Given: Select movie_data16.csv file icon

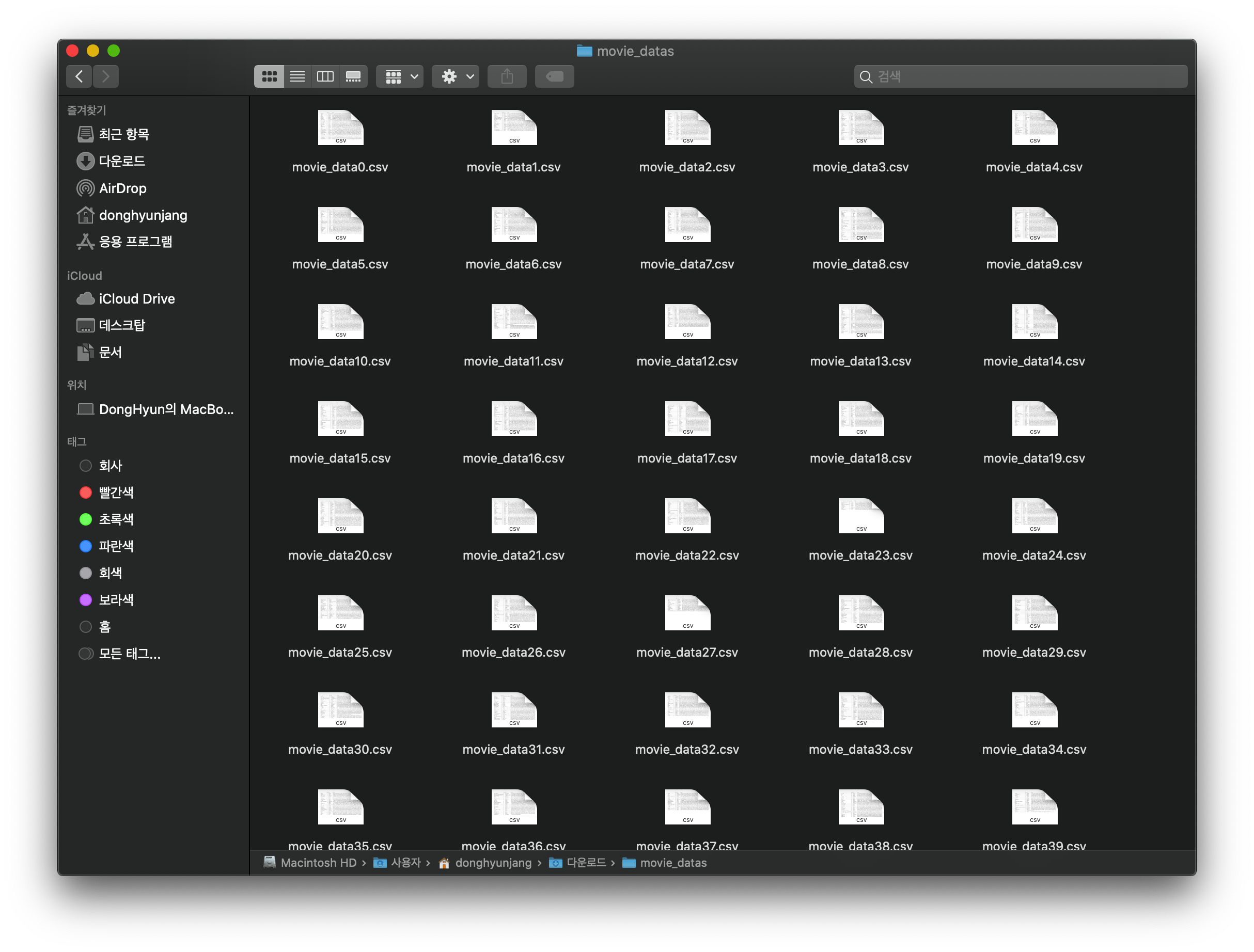Looking at the screenshot, I should [x=513, y=419].
